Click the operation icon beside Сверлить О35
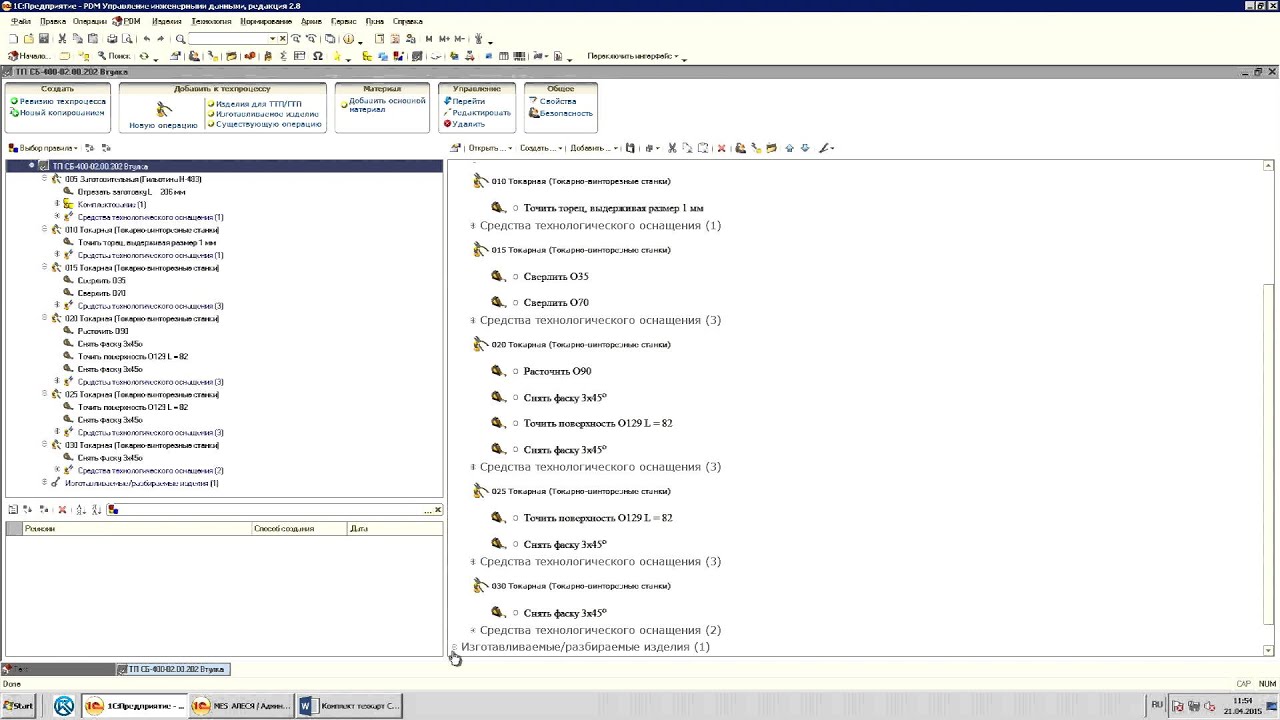This screenshot has width=1280, height=720. coord(498,276)
